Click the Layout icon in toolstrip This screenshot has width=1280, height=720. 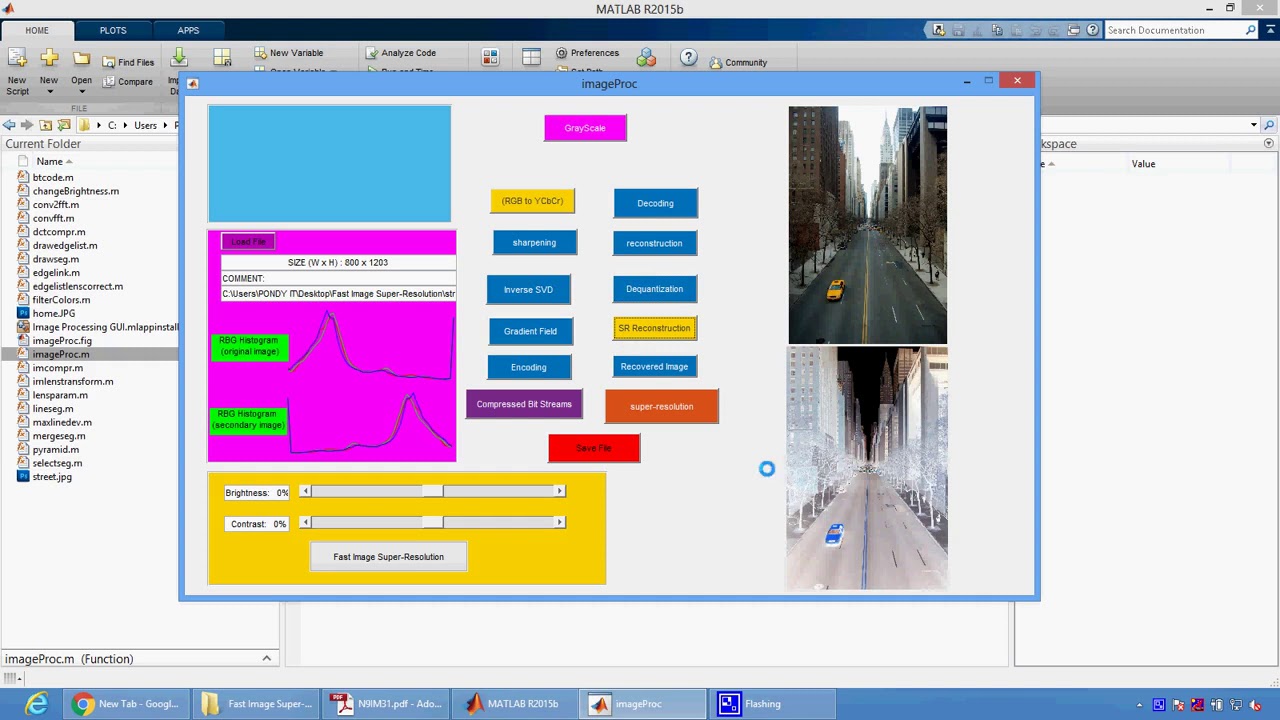(x=531, y=58)
